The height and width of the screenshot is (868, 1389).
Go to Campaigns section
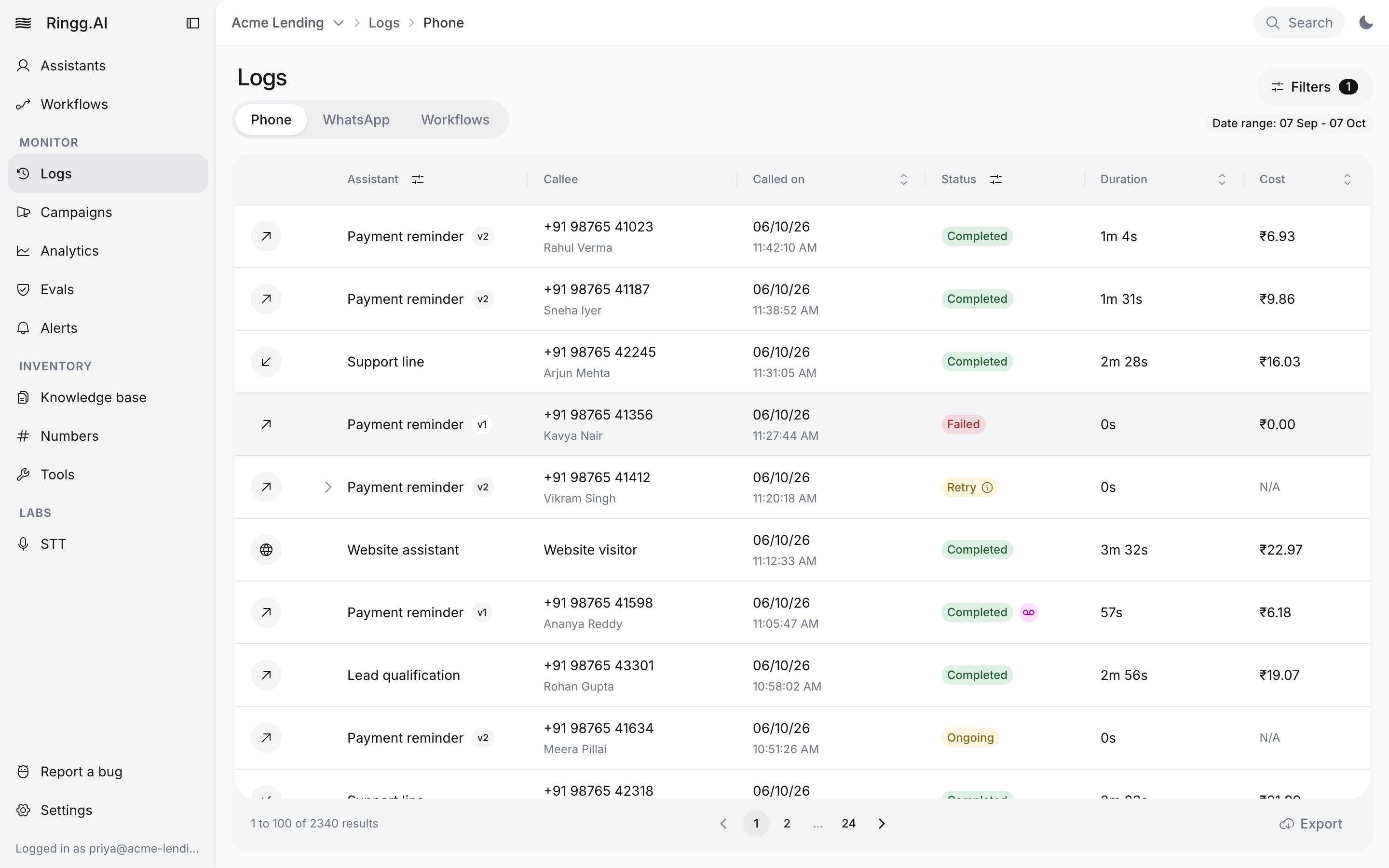[108, 212]
